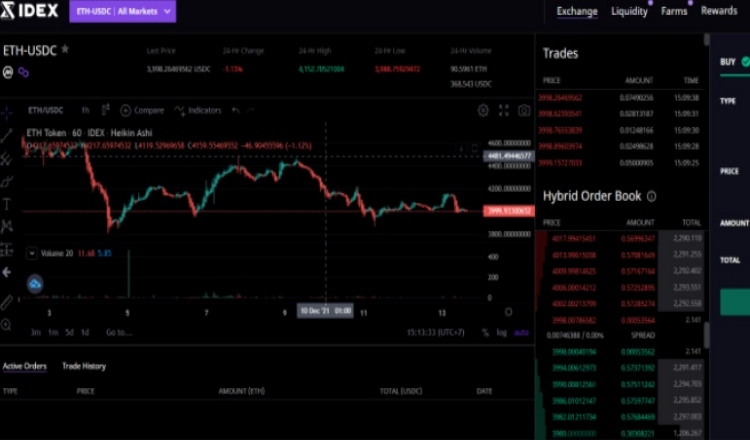Select the prediction and measurement tool

pos(7,249)
